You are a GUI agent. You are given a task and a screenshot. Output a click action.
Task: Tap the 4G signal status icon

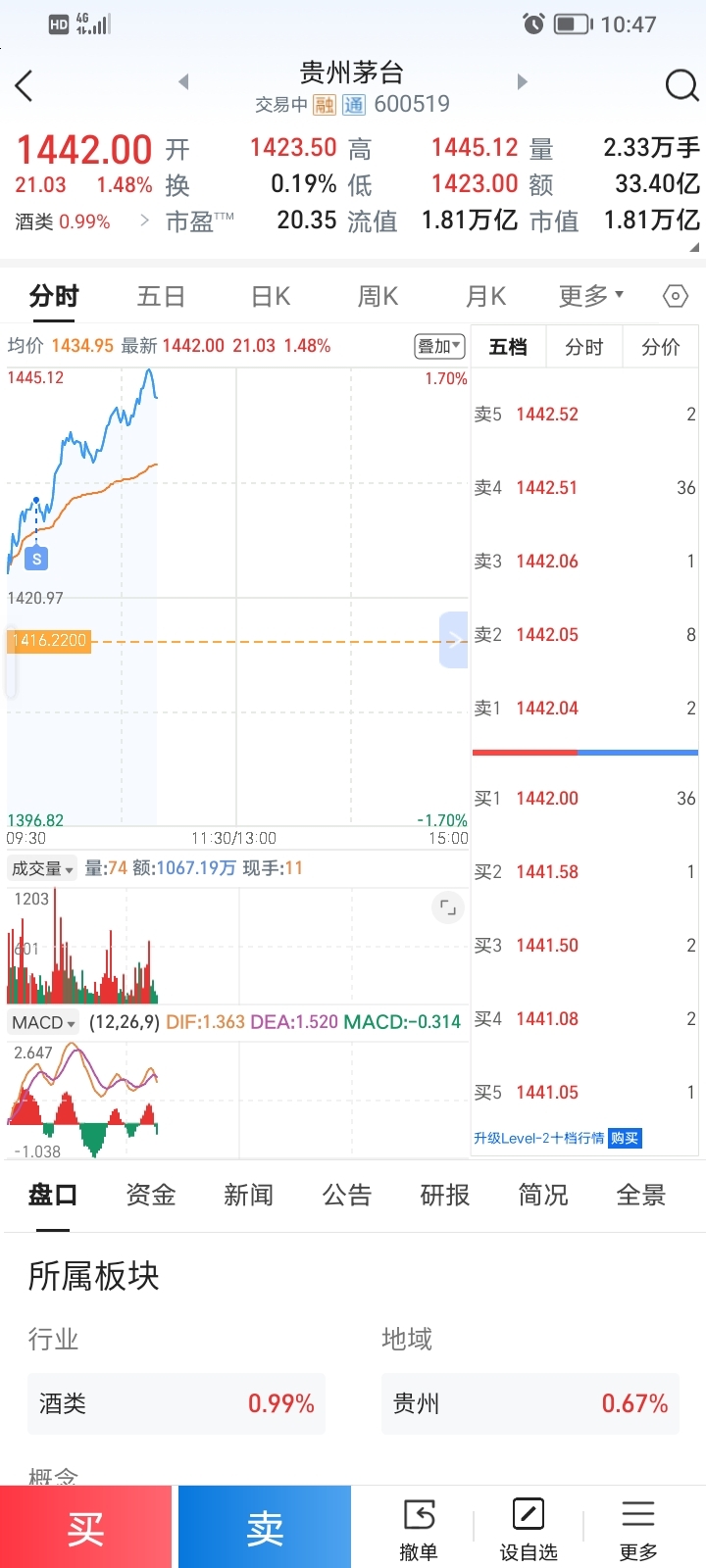93,24
